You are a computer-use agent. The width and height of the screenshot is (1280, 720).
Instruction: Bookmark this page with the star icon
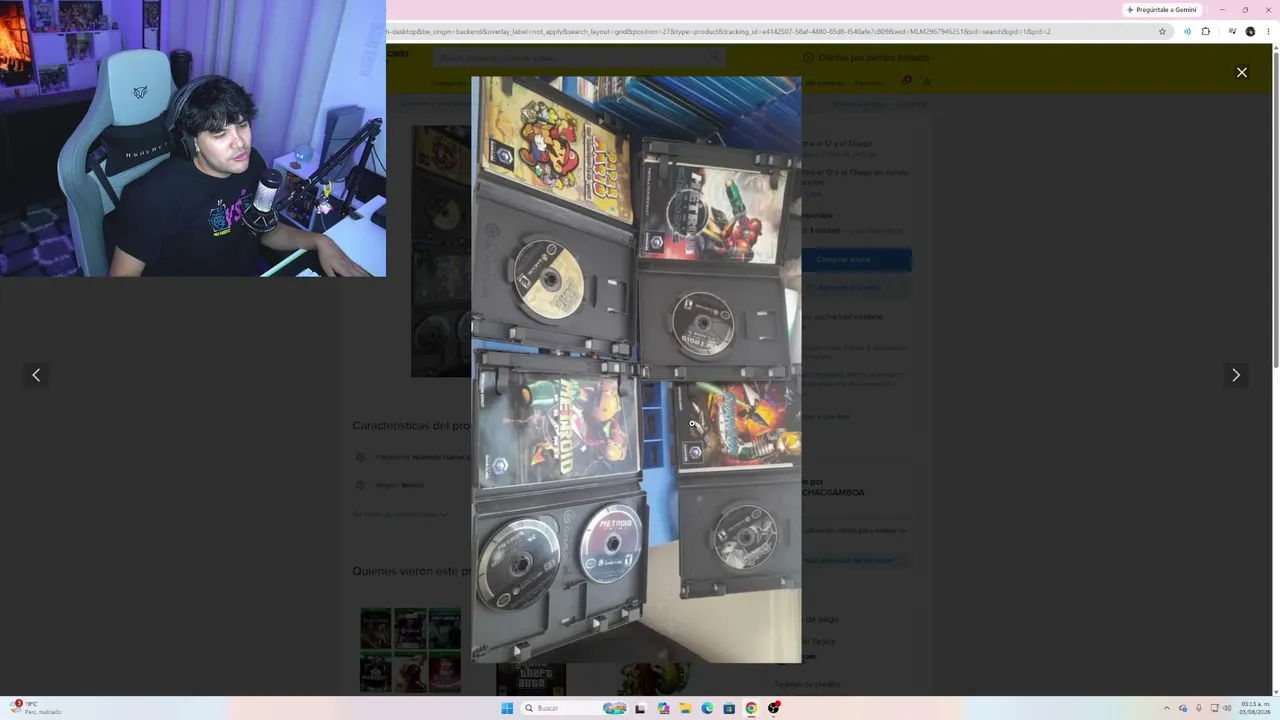1162,31
